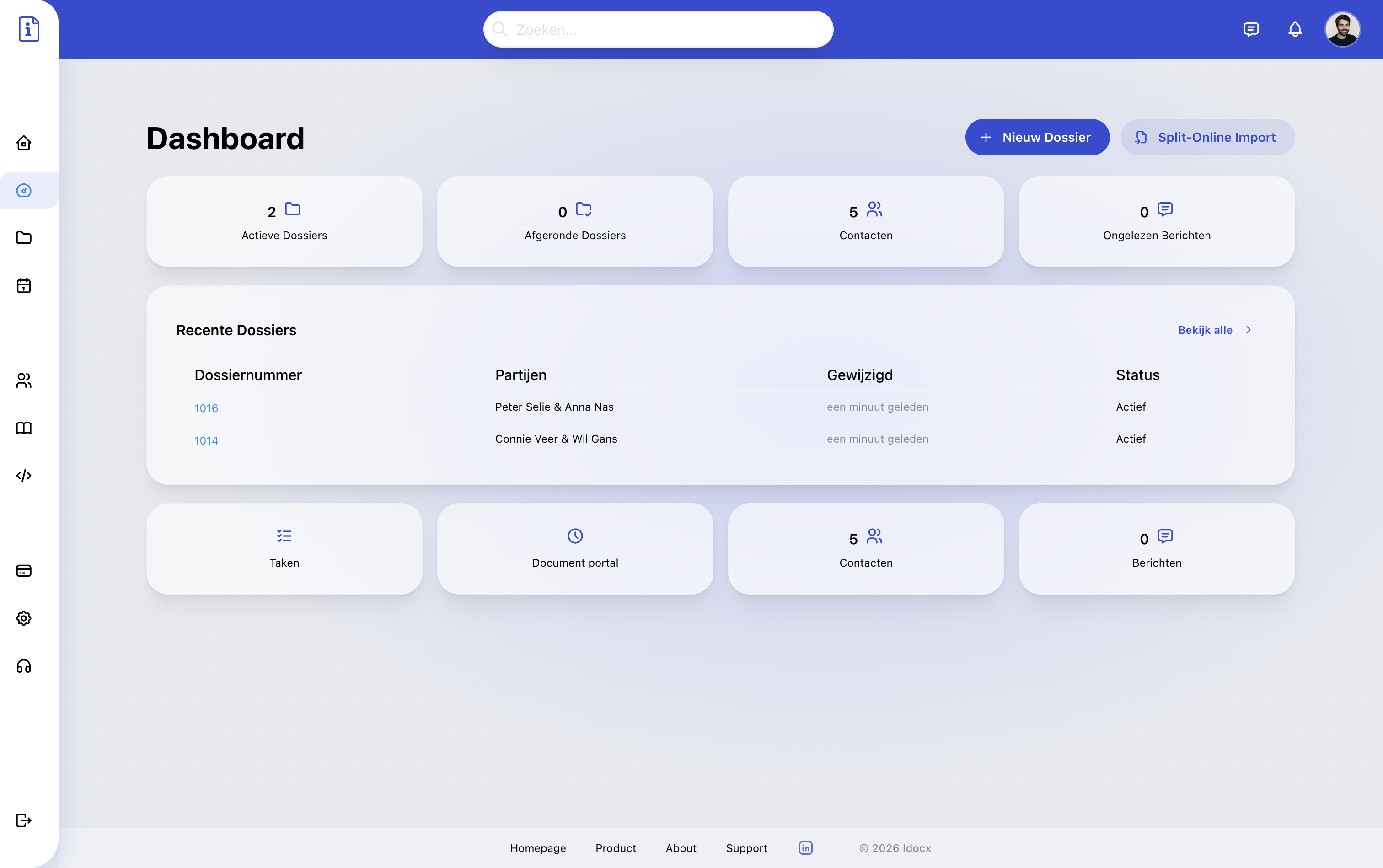This screenshot has width=1383, height=868.
Task: Click the Nieuw Dossier button
Action: point(1037,137)
